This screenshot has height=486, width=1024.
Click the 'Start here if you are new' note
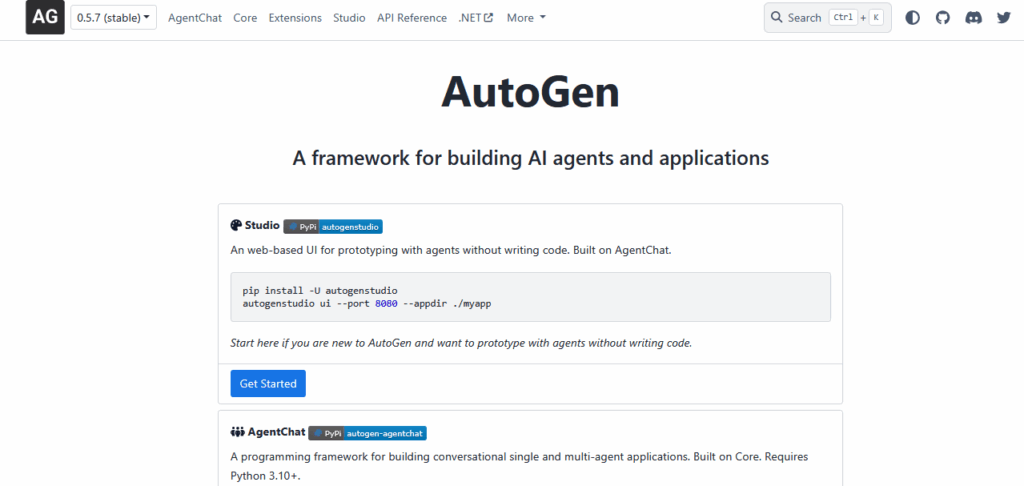coord(461,343)
